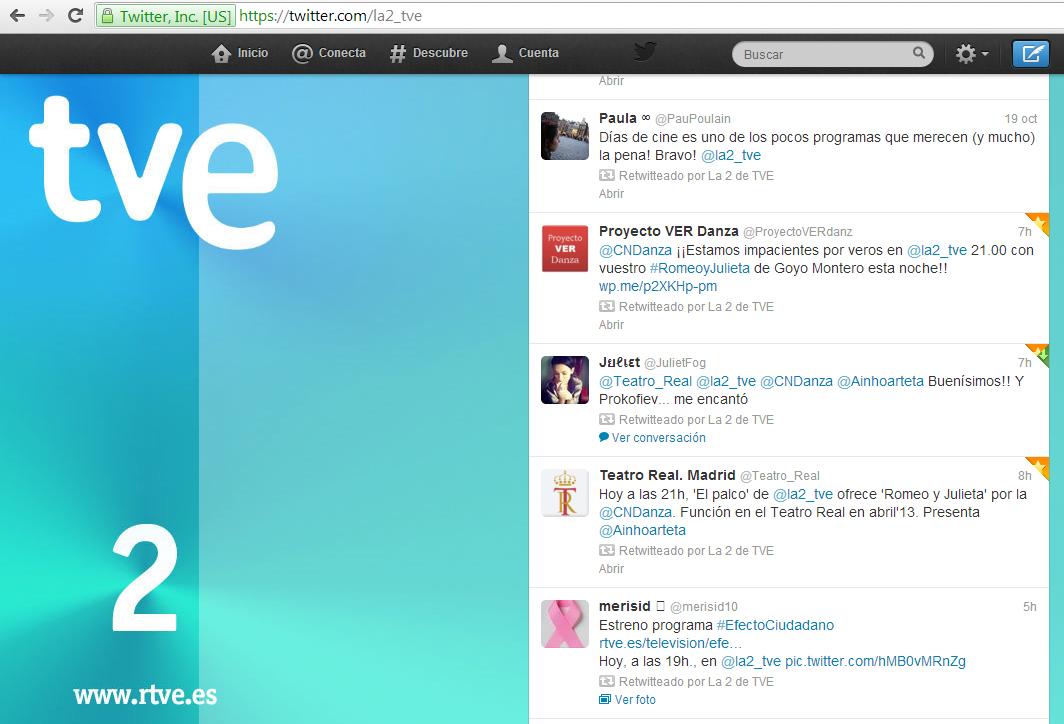Click the browser back arrow

pos(17,15)
